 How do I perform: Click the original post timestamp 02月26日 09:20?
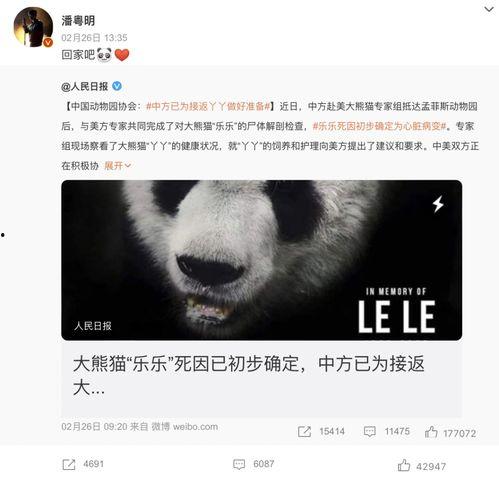[94, 427]
